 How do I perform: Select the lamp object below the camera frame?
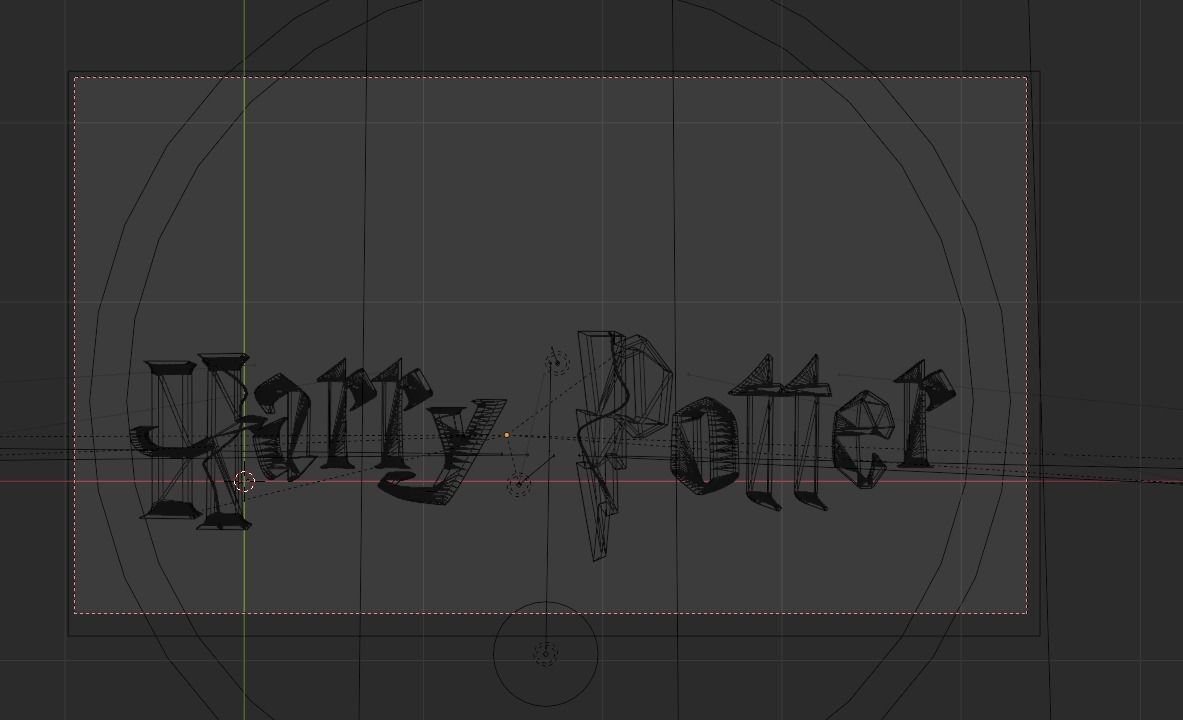coord(546,652)
